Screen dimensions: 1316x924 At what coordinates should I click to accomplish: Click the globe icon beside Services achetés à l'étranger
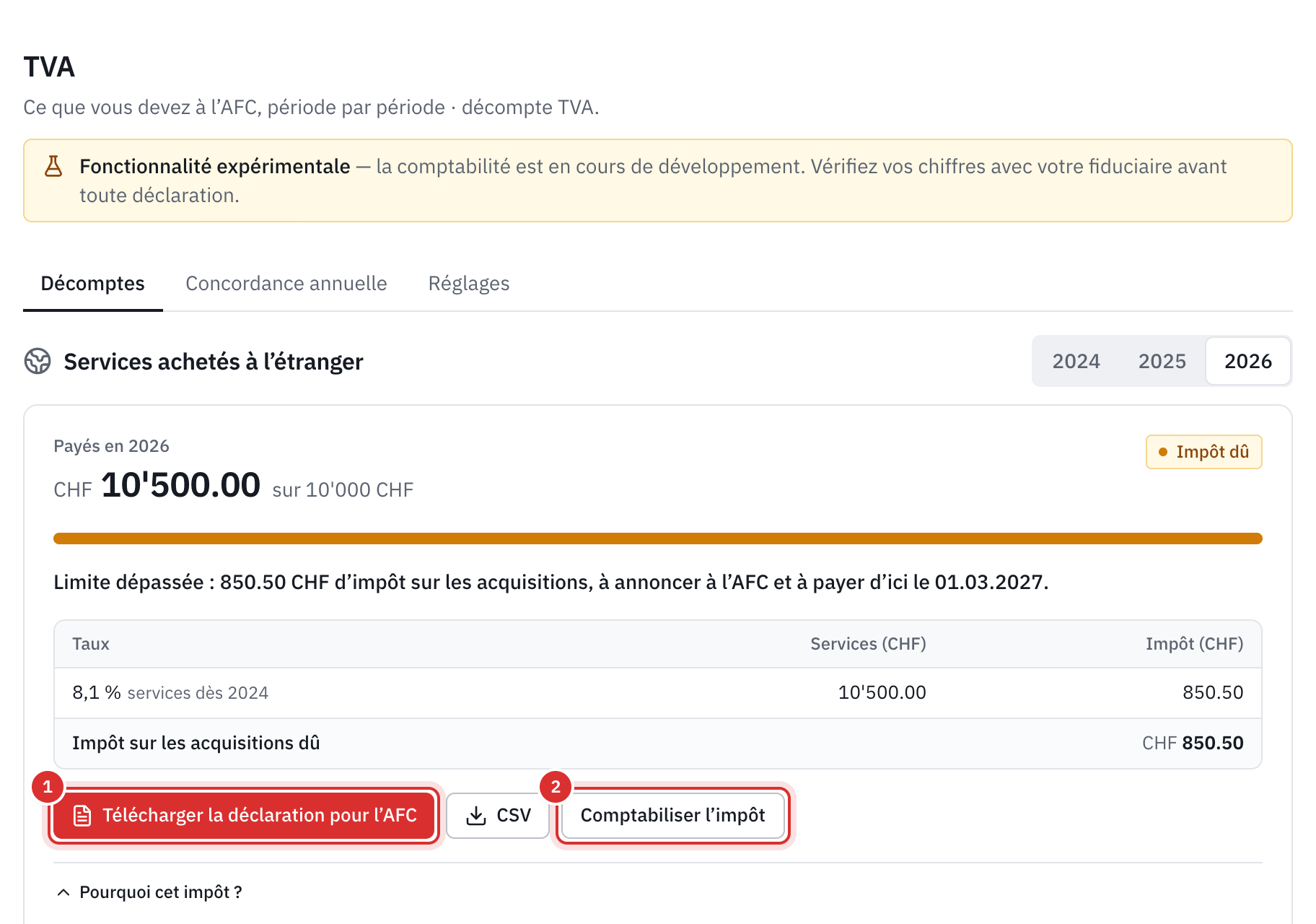[x=38, y=361]
